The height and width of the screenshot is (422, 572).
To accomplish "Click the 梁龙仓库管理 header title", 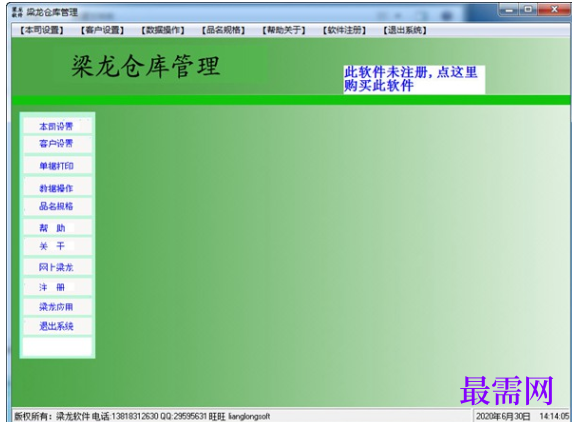I will [146, 66].
